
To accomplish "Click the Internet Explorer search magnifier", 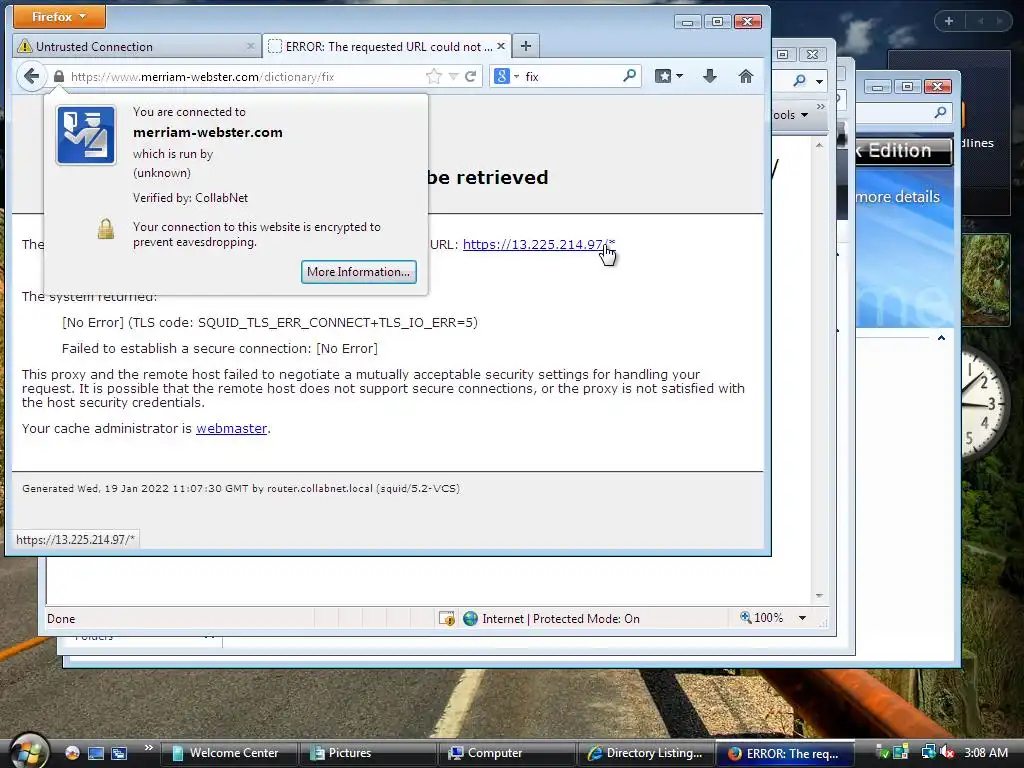I will tap(800, 80).
